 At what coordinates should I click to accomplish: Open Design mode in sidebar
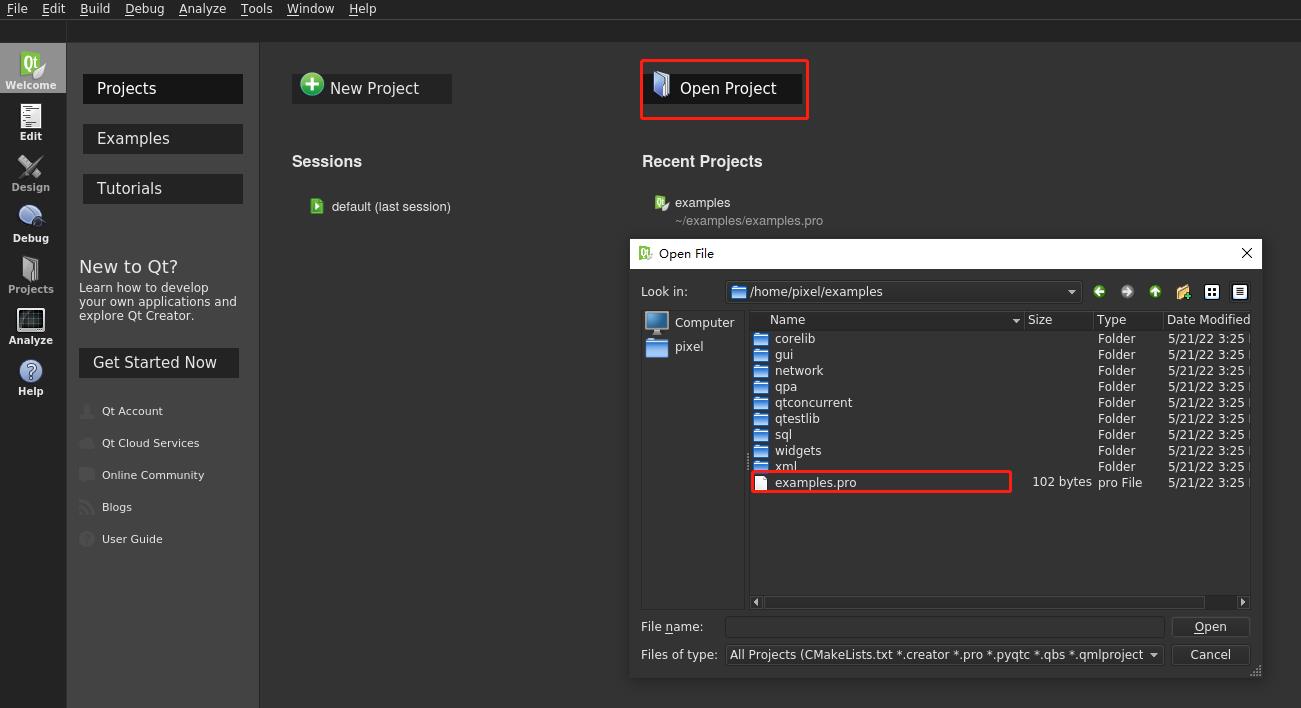[31, 173]
